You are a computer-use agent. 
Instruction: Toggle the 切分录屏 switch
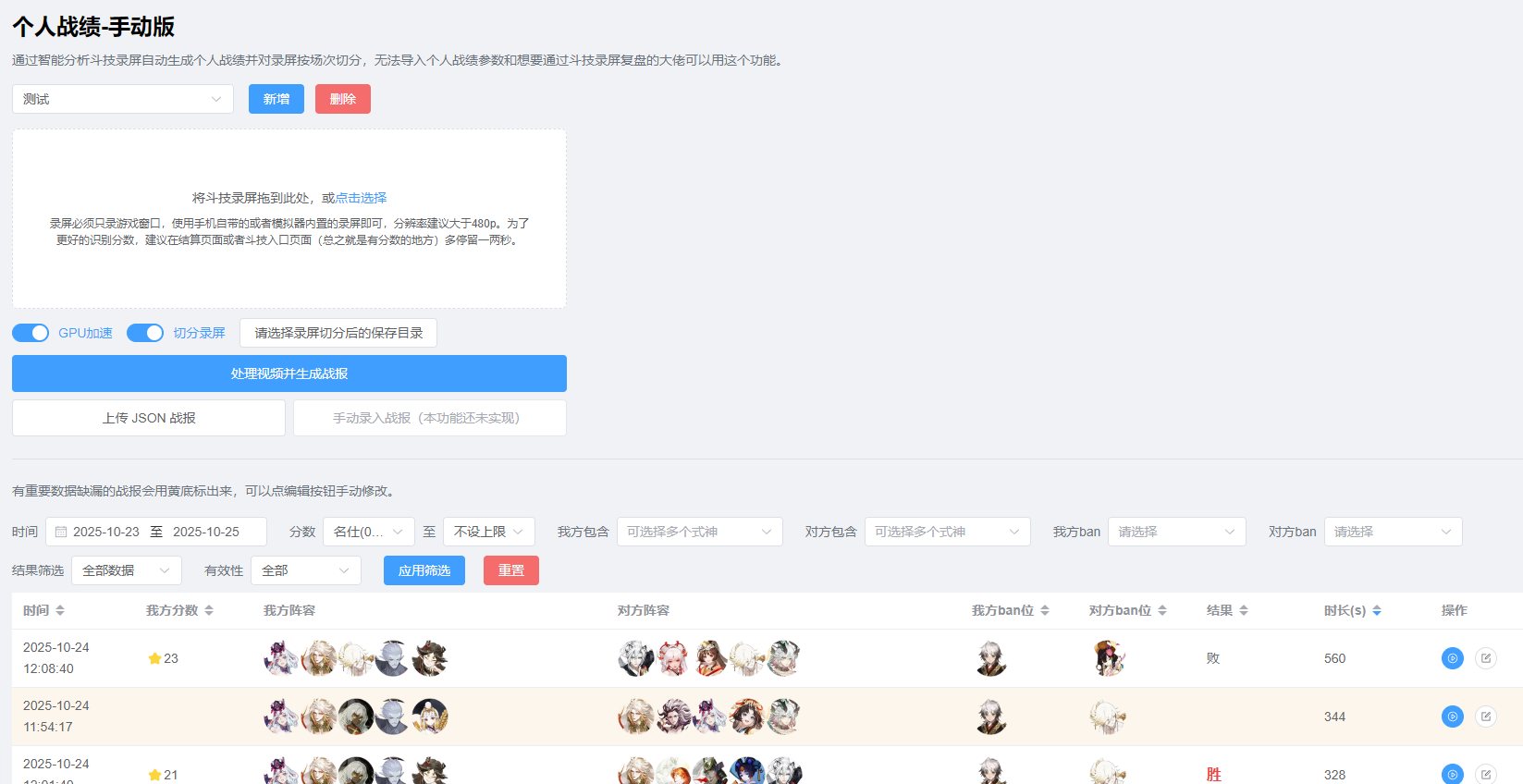click(x=145, y=333)
